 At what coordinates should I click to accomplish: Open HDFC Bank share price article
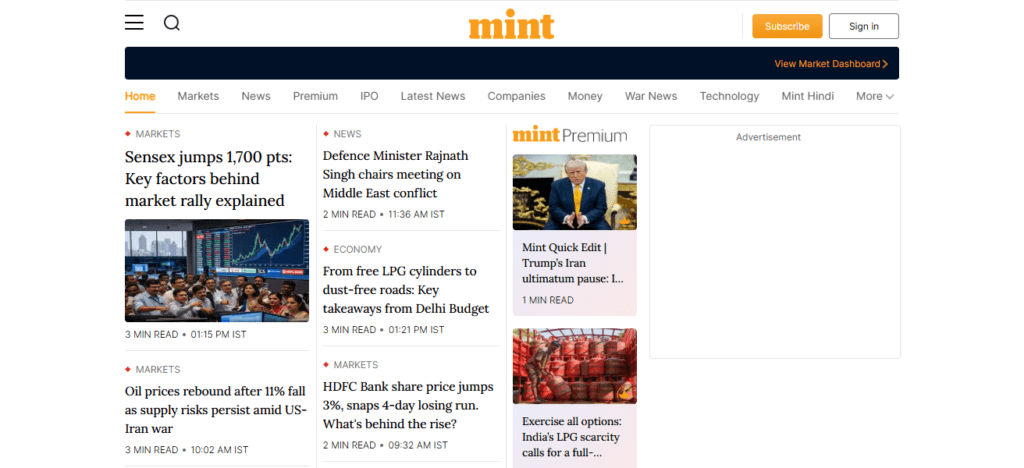408,405
